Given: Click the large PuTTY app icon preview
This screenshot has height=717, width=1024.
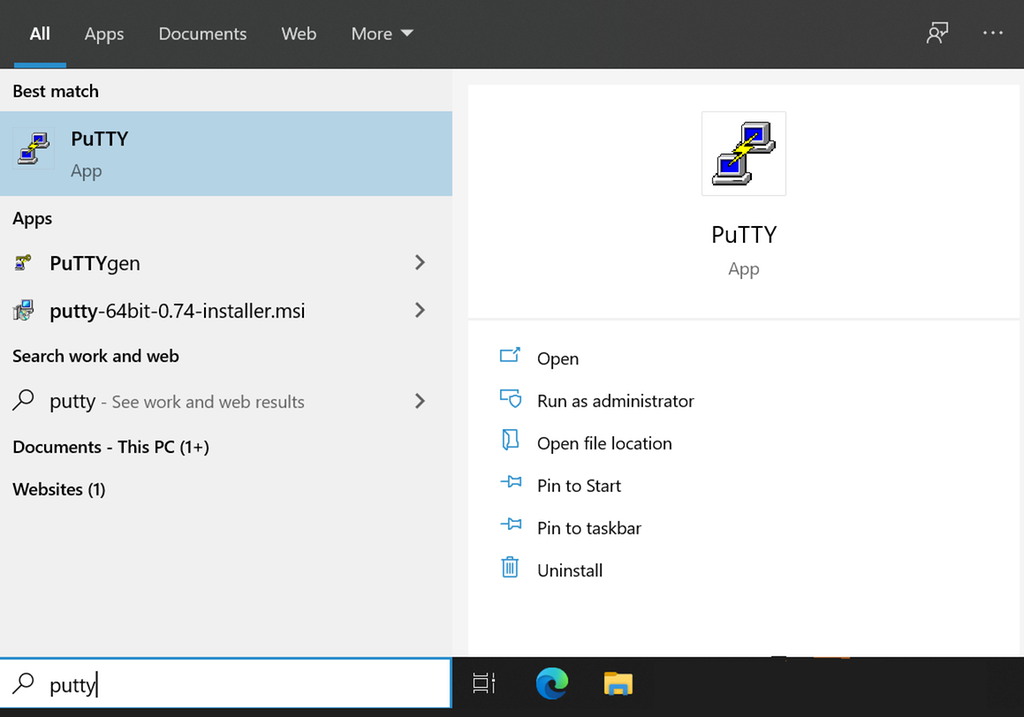Looking at the screenshot, I should tap(743, 153).
